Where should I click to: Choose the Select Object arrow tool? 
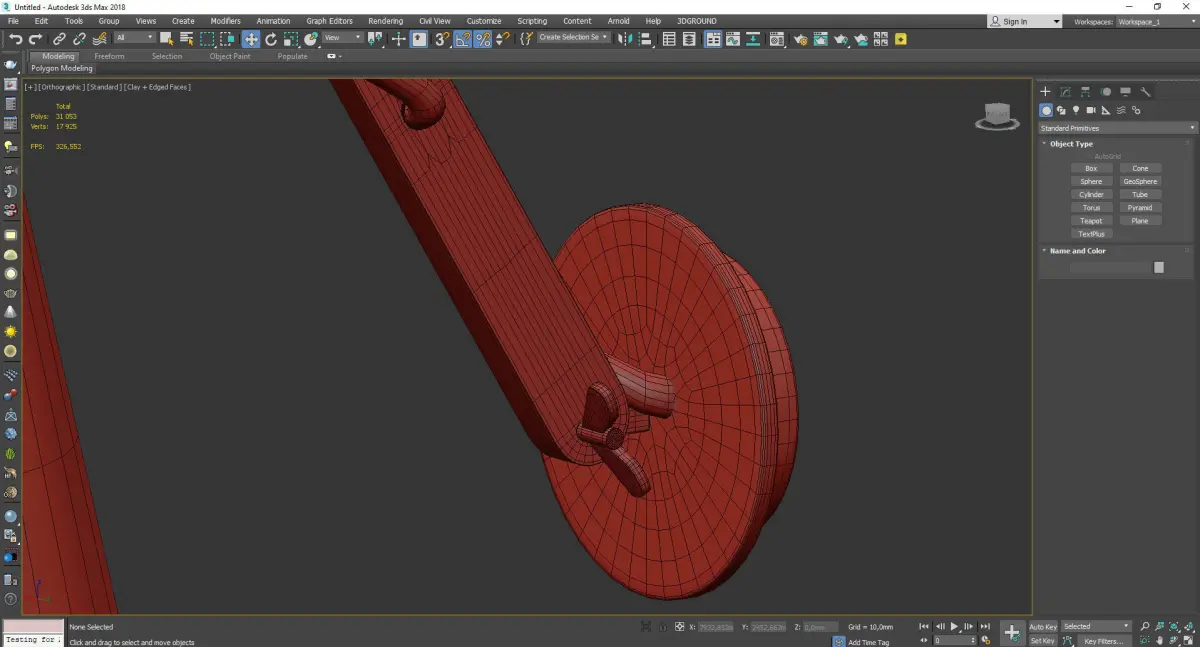(166, 39)
